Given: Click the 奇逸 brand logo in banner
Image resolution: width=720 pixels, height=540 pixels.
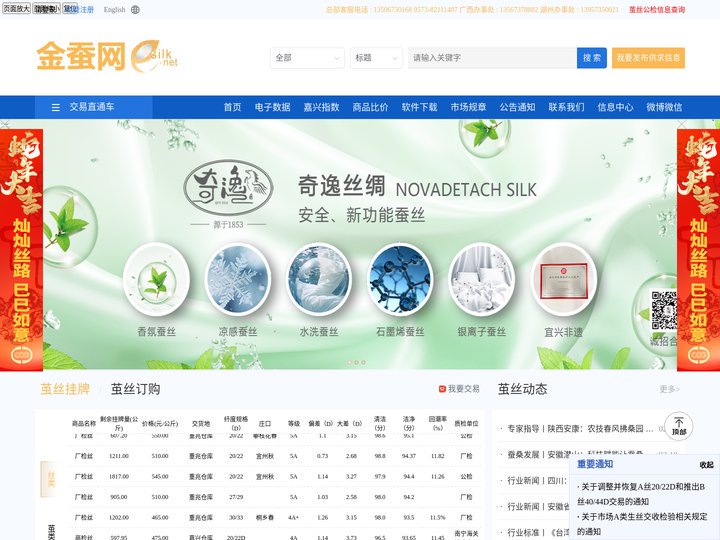Looking at the screenshot, I should pyautogui.click(x=228, y=188).
